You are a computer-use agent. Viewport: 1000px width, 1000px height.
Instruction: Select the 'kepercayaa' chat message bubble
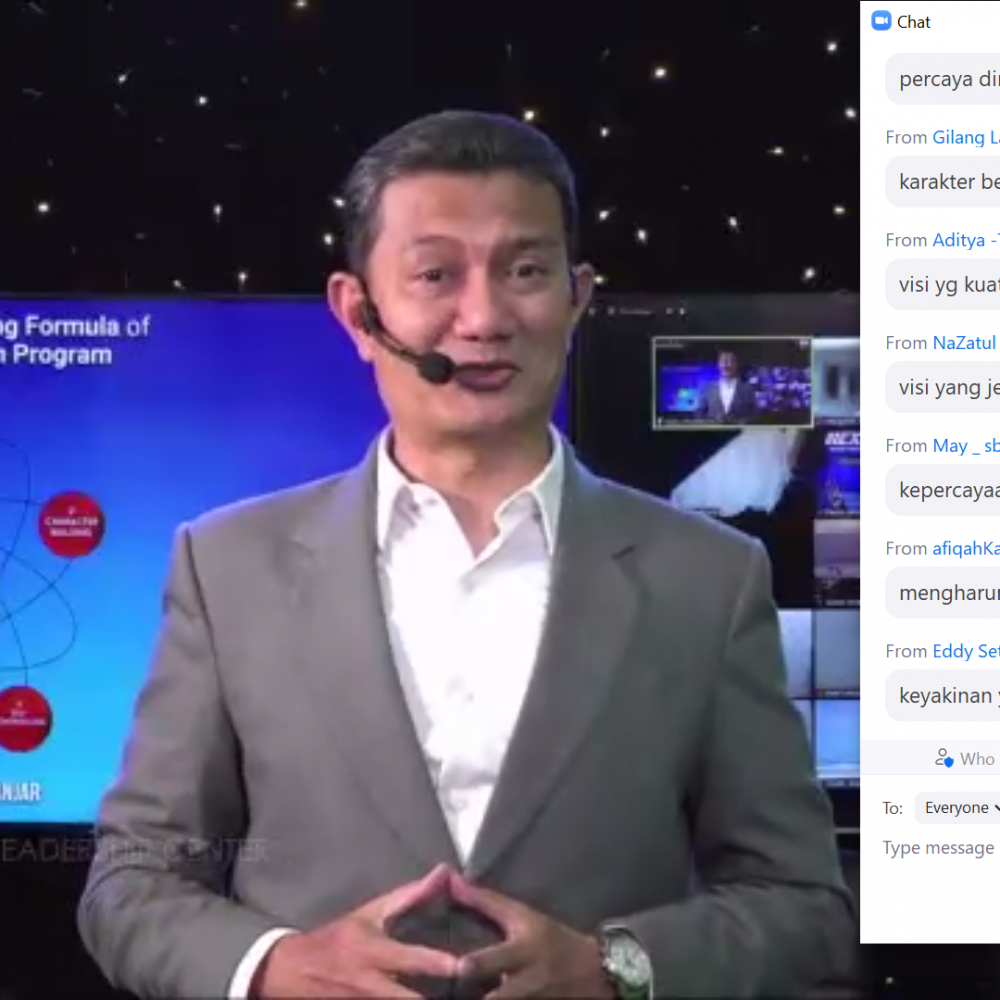[x=943, y=491]
